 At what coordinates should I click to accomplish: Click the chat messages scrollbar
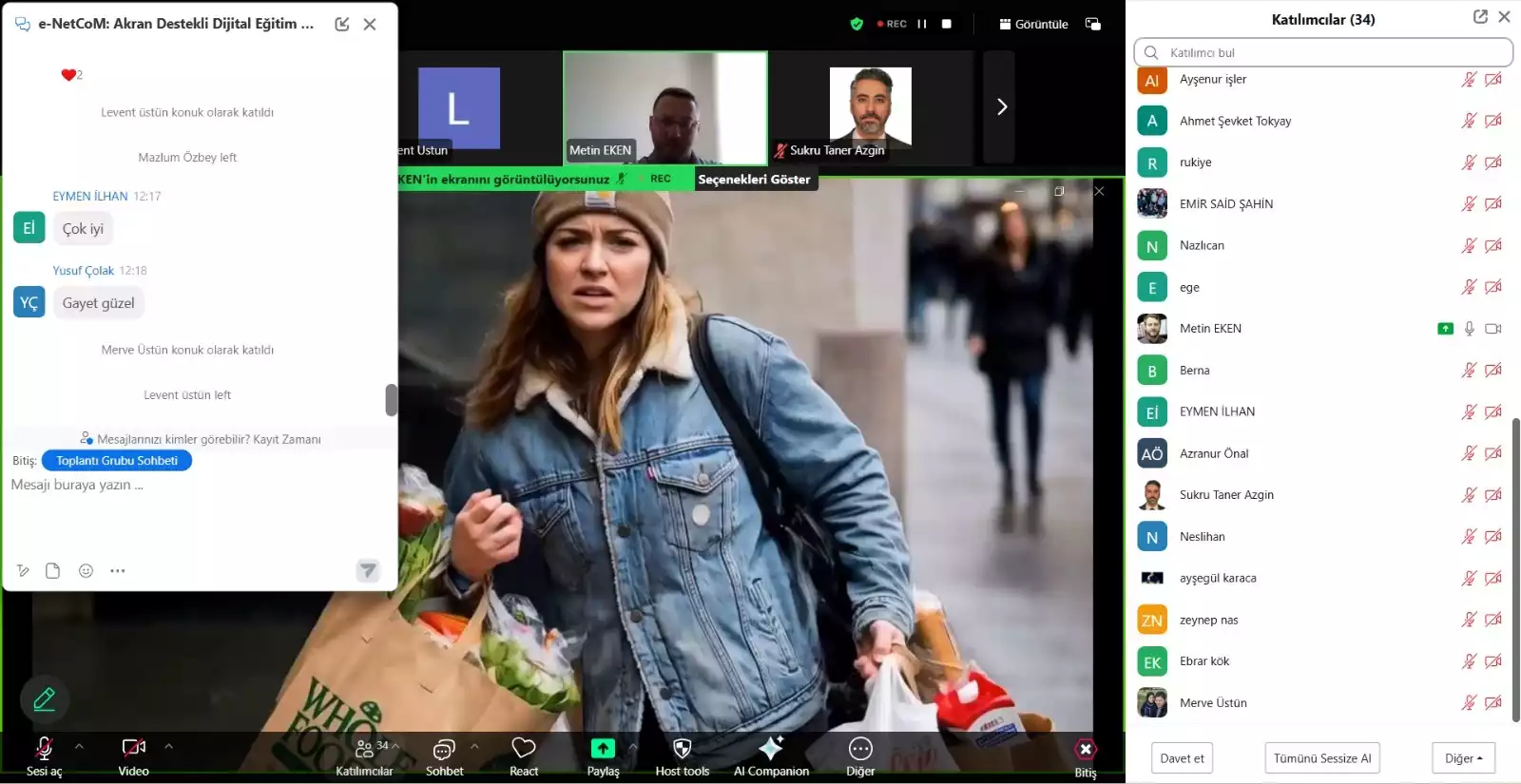tap(391, 400)
